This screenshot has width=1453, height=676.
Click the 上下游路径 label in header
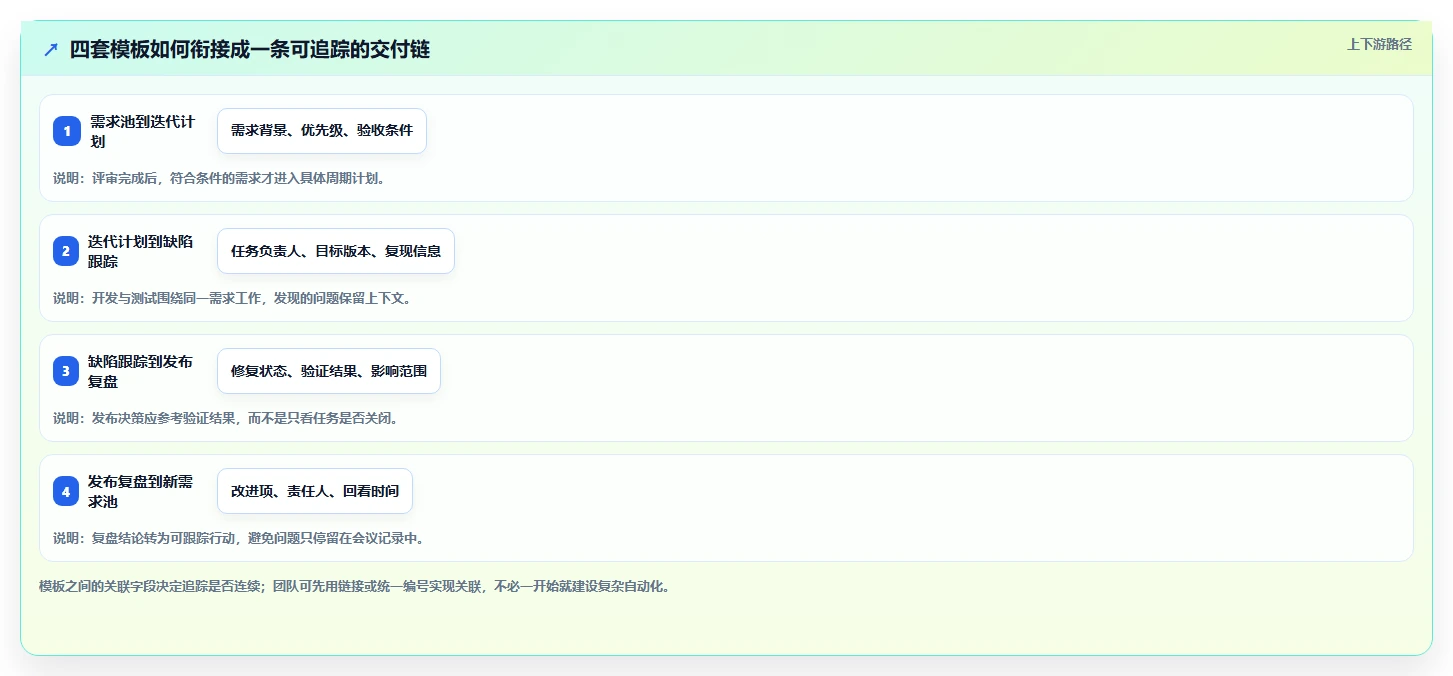click(x=1379, y=44)
